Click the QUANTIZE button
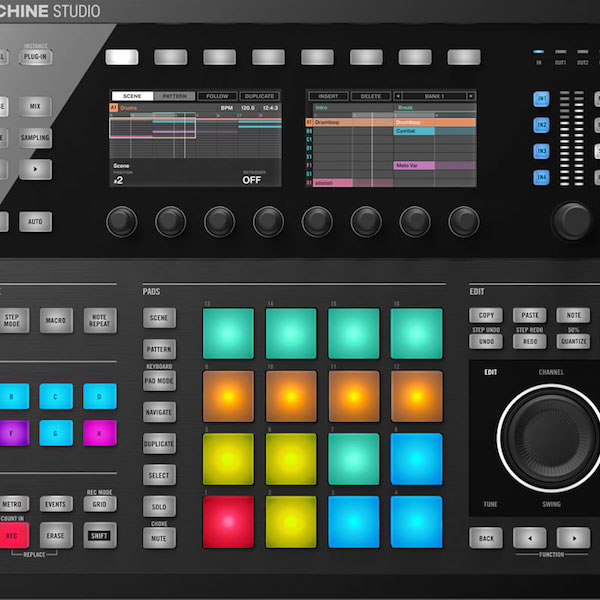 click(573, 341)
